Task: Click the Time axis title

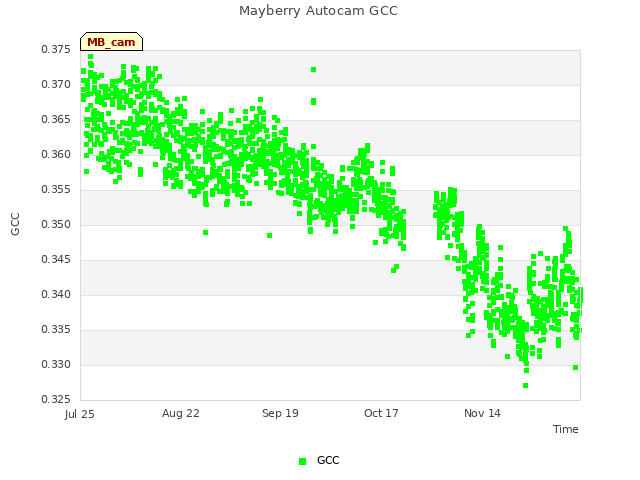Action: [566, 429]
